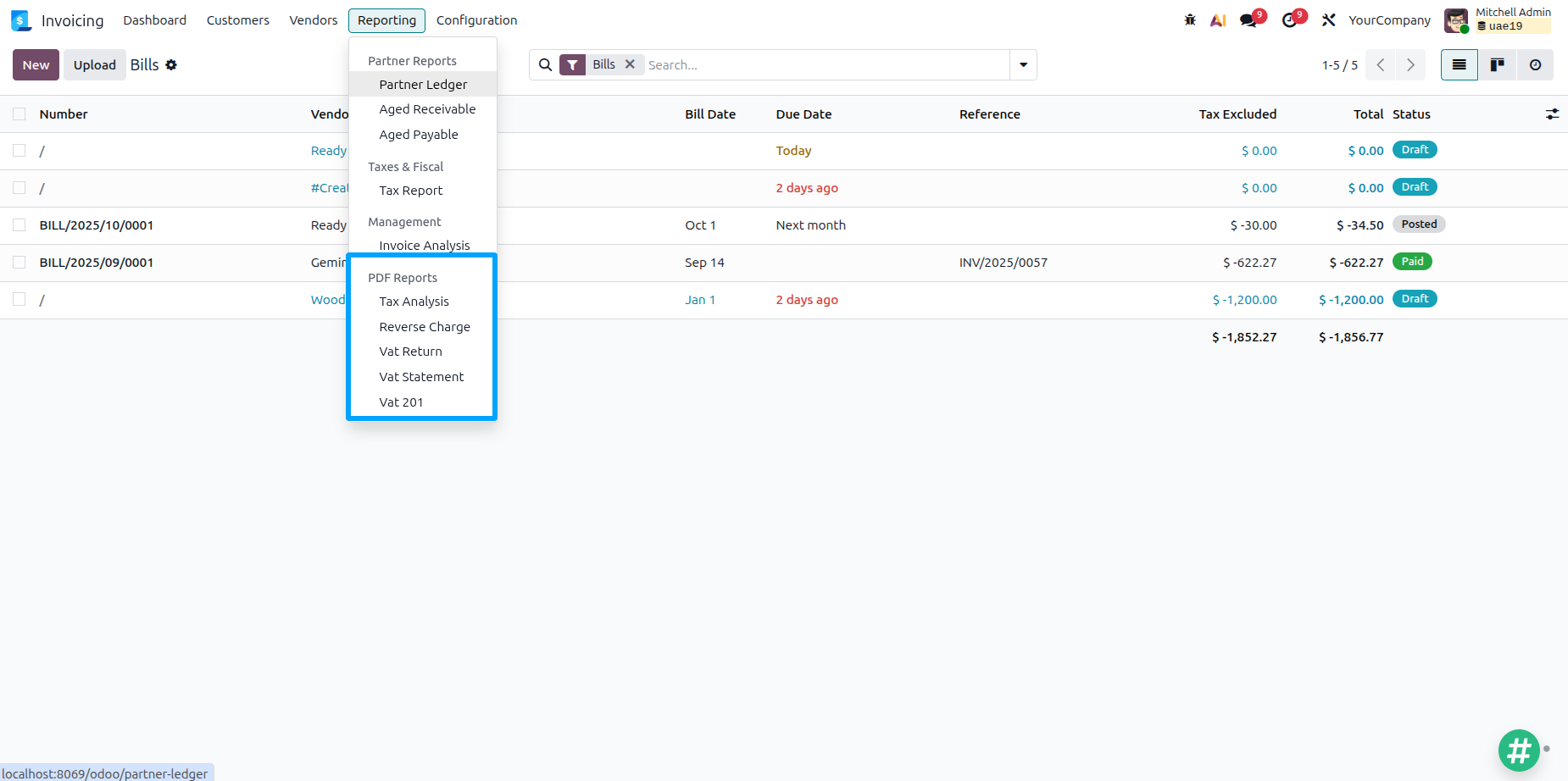Open the optional columns adjust icon

click(x=1552, y=114)
